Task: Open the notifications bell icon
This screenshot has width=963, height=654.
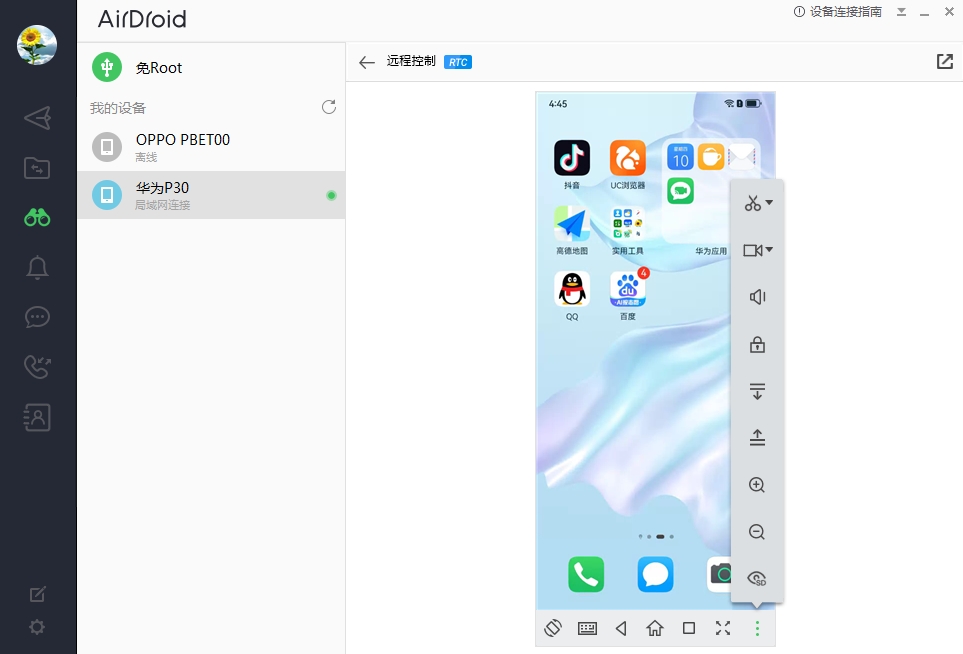Action: [37, 268]
